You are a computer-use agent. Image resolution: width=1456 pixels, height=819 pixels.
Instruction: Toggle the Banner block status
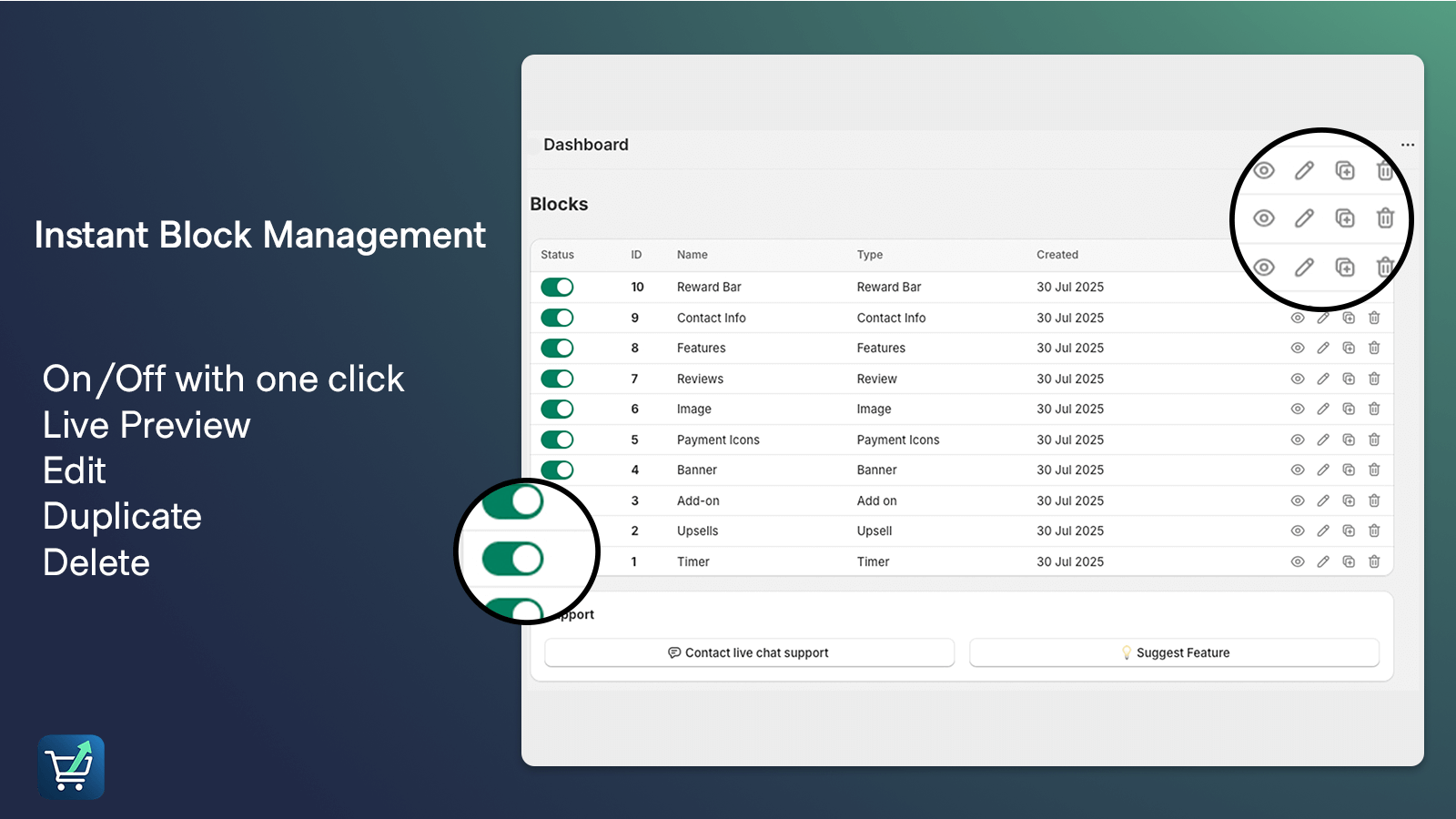pyautogui.click(x=556, y=470)
